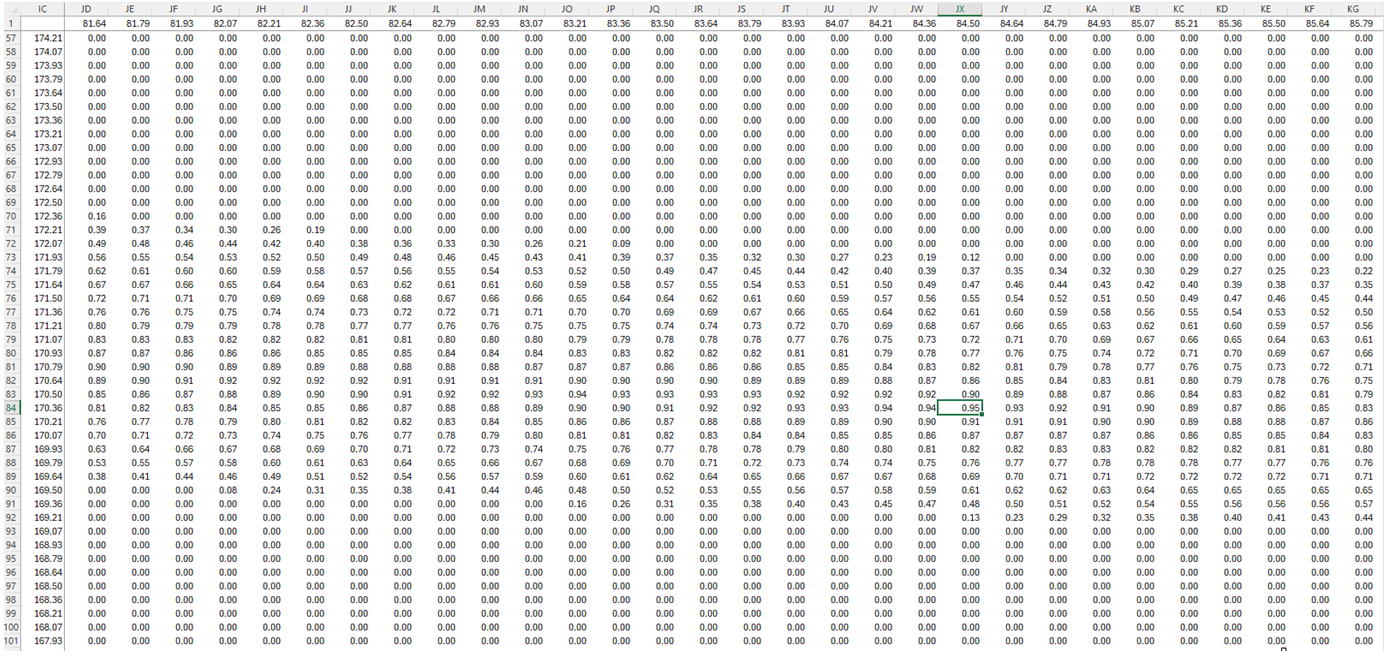
Task: Click cell 0.08 in column JG row 90
Action: click(x=217, y=489)
